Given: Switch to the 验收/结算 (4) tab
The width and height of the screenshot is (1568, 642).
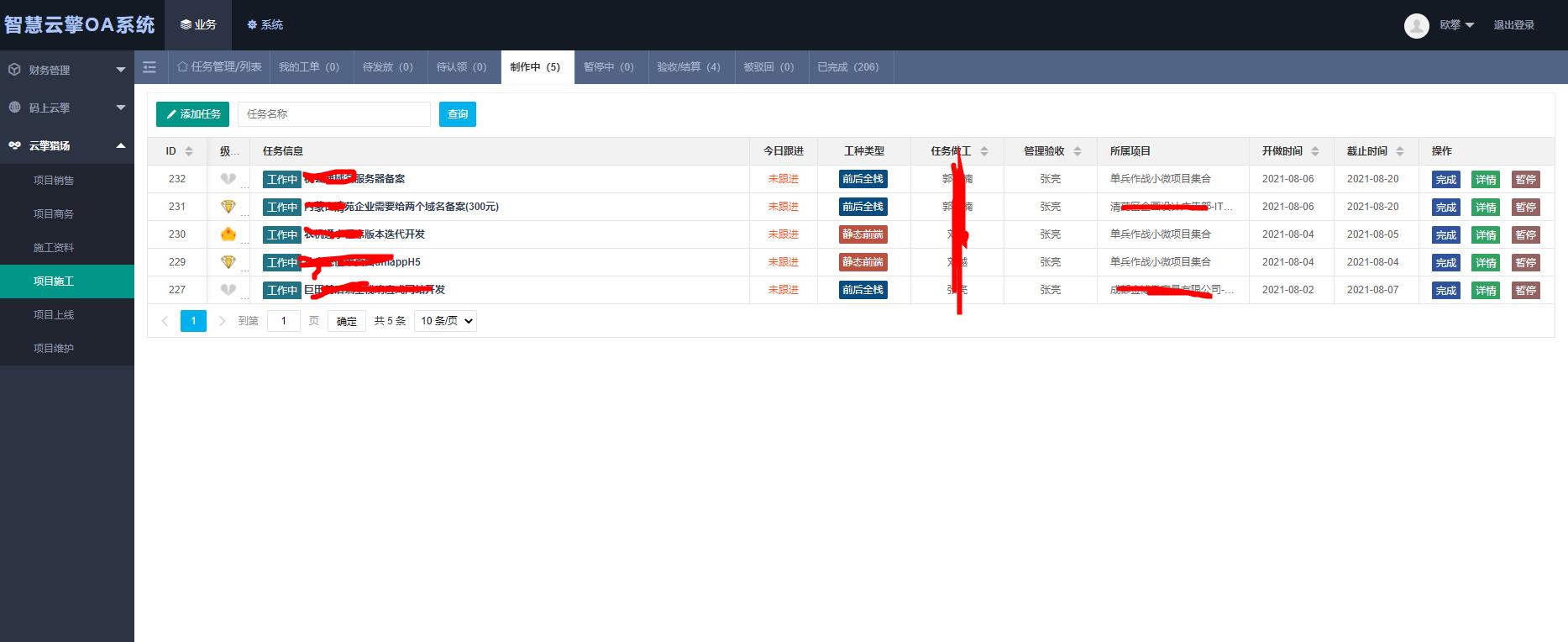Looking at the screenshot, I should [688, 67].
